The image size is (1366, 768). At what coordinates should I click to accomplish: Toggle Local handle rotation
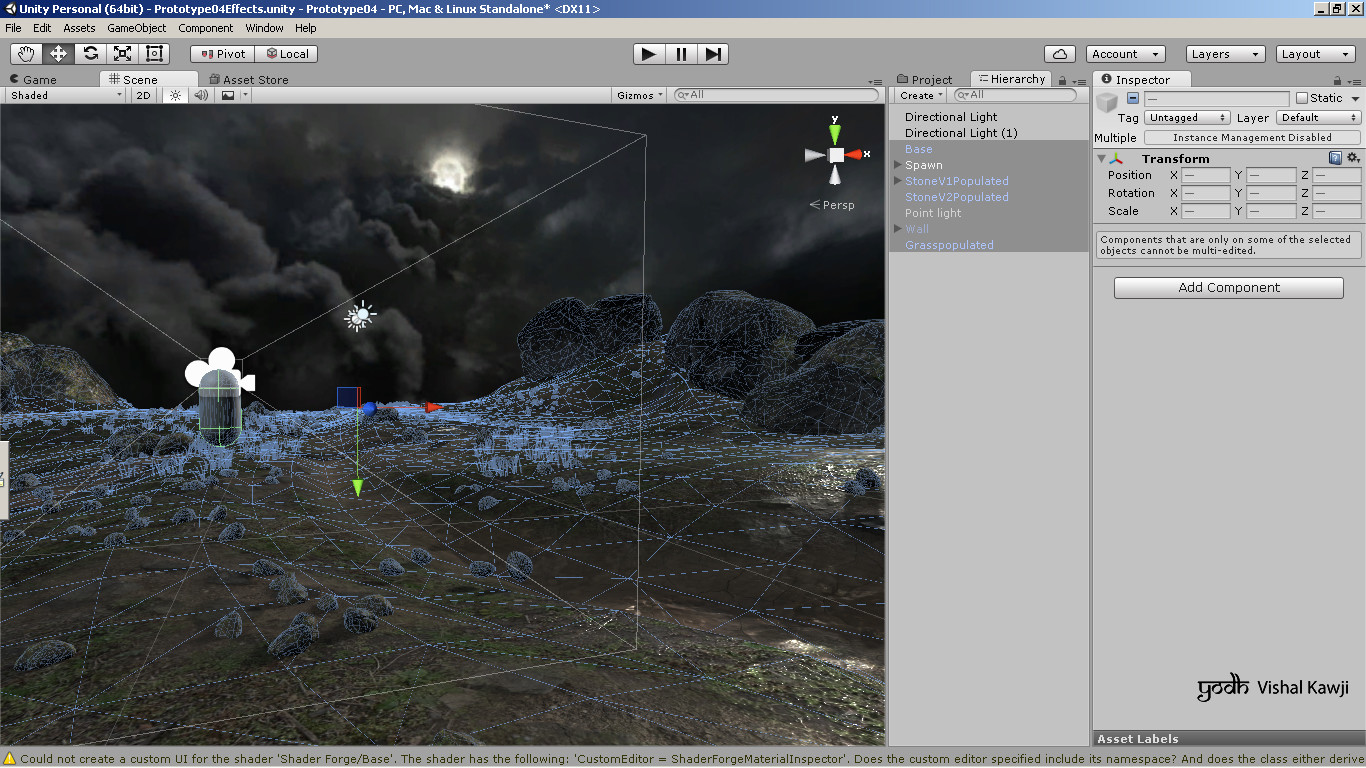(287, 54)
